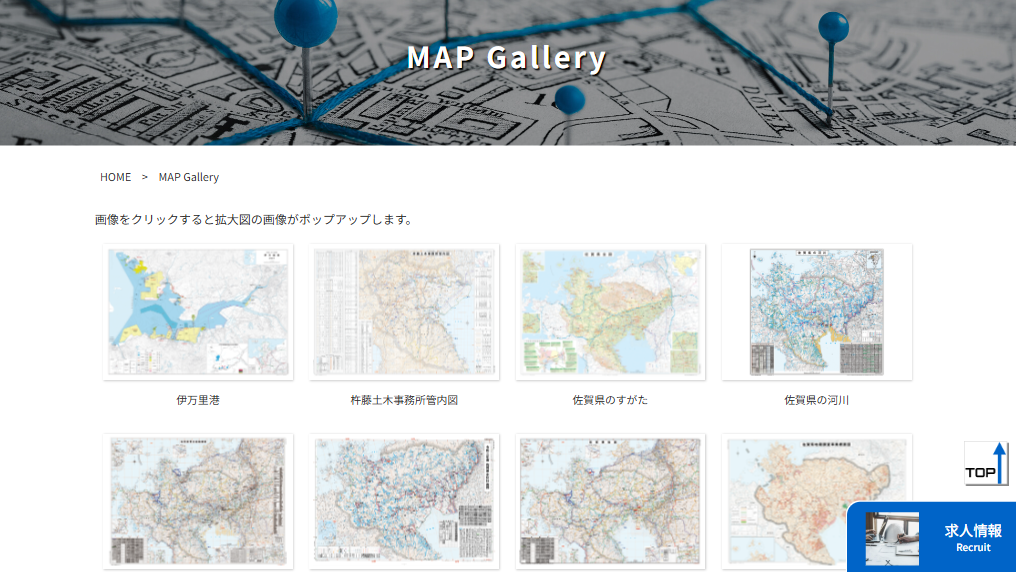Click the large MAP Gallery banner heading

506,58
